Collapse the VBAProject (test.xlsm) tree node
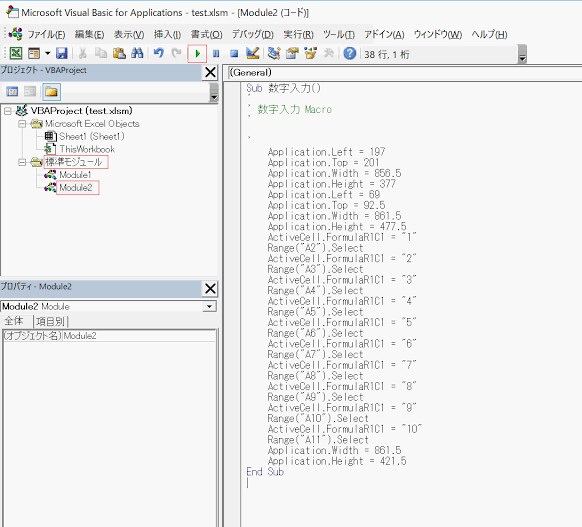 (x=8, y=111)
